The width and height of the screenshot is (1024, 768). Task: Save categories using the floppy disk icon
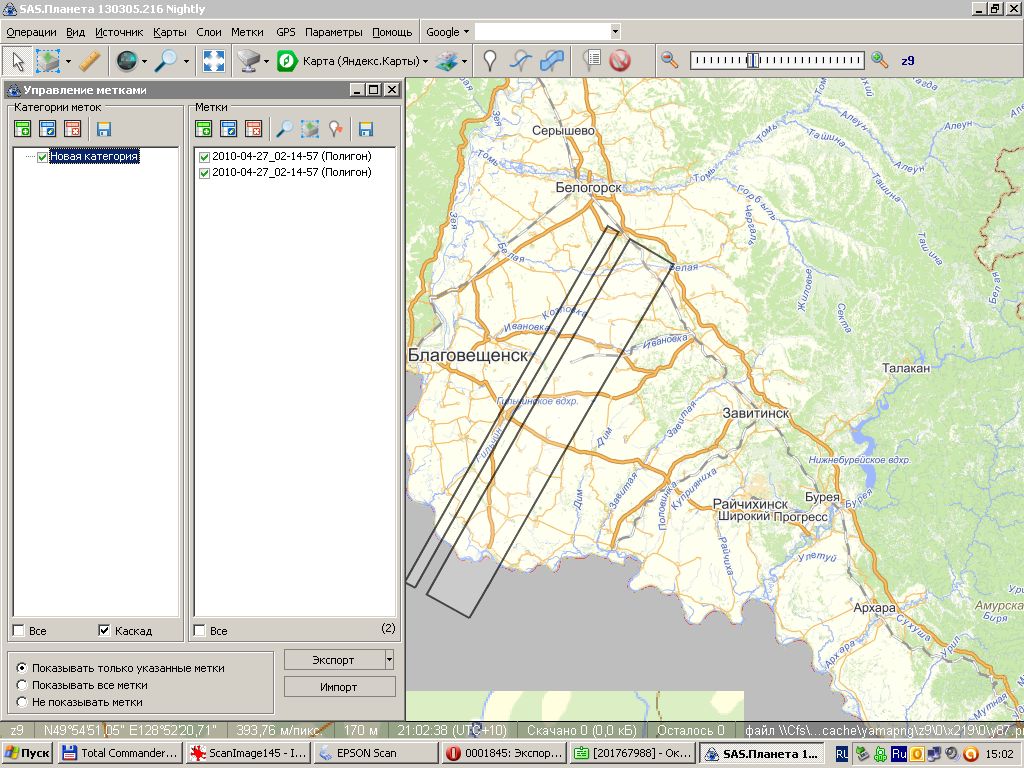pyautogui.click(x=103, y=128)
